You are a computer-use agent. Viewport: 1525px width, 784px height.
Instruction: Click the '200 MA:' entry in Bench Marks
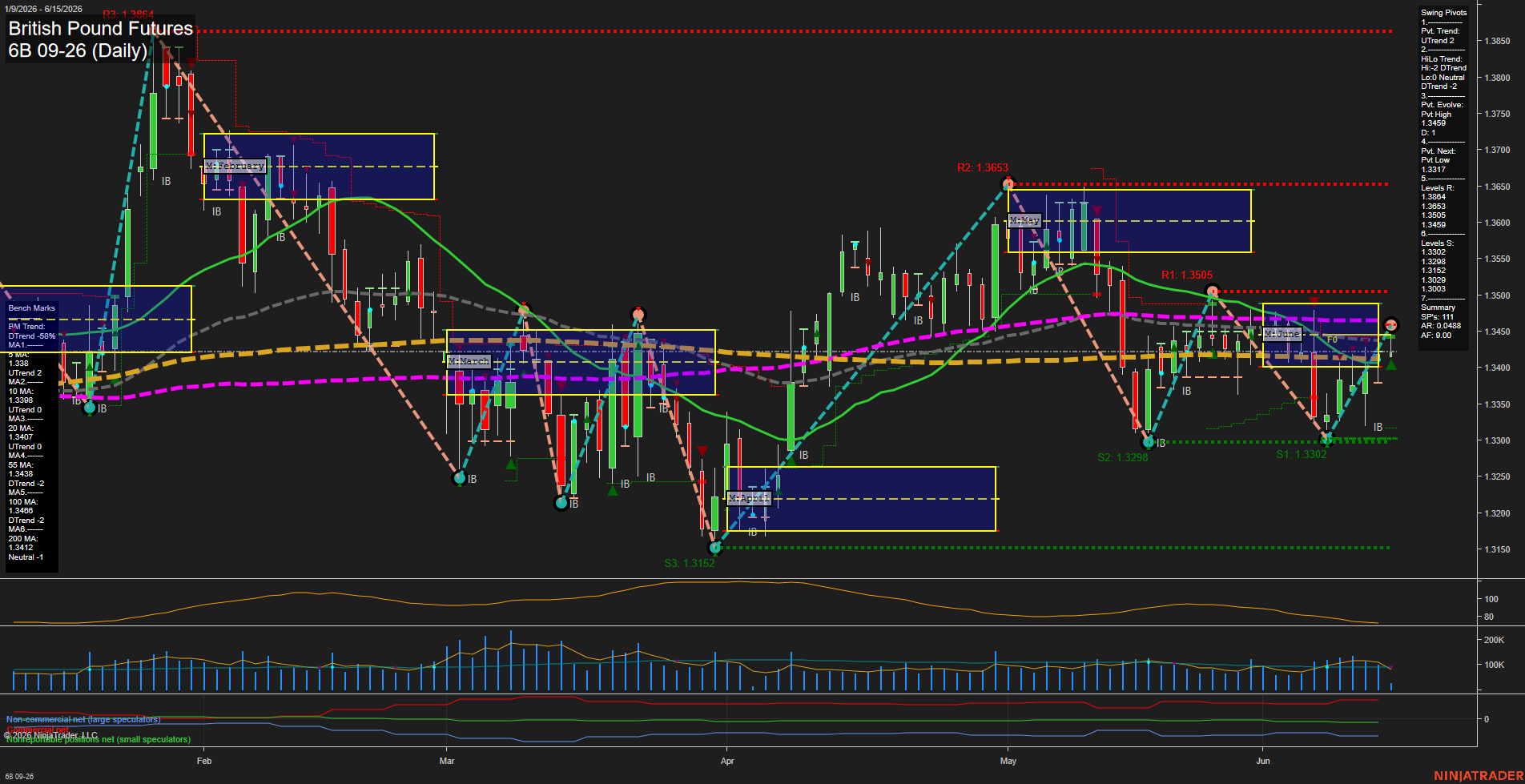(22, 539)
